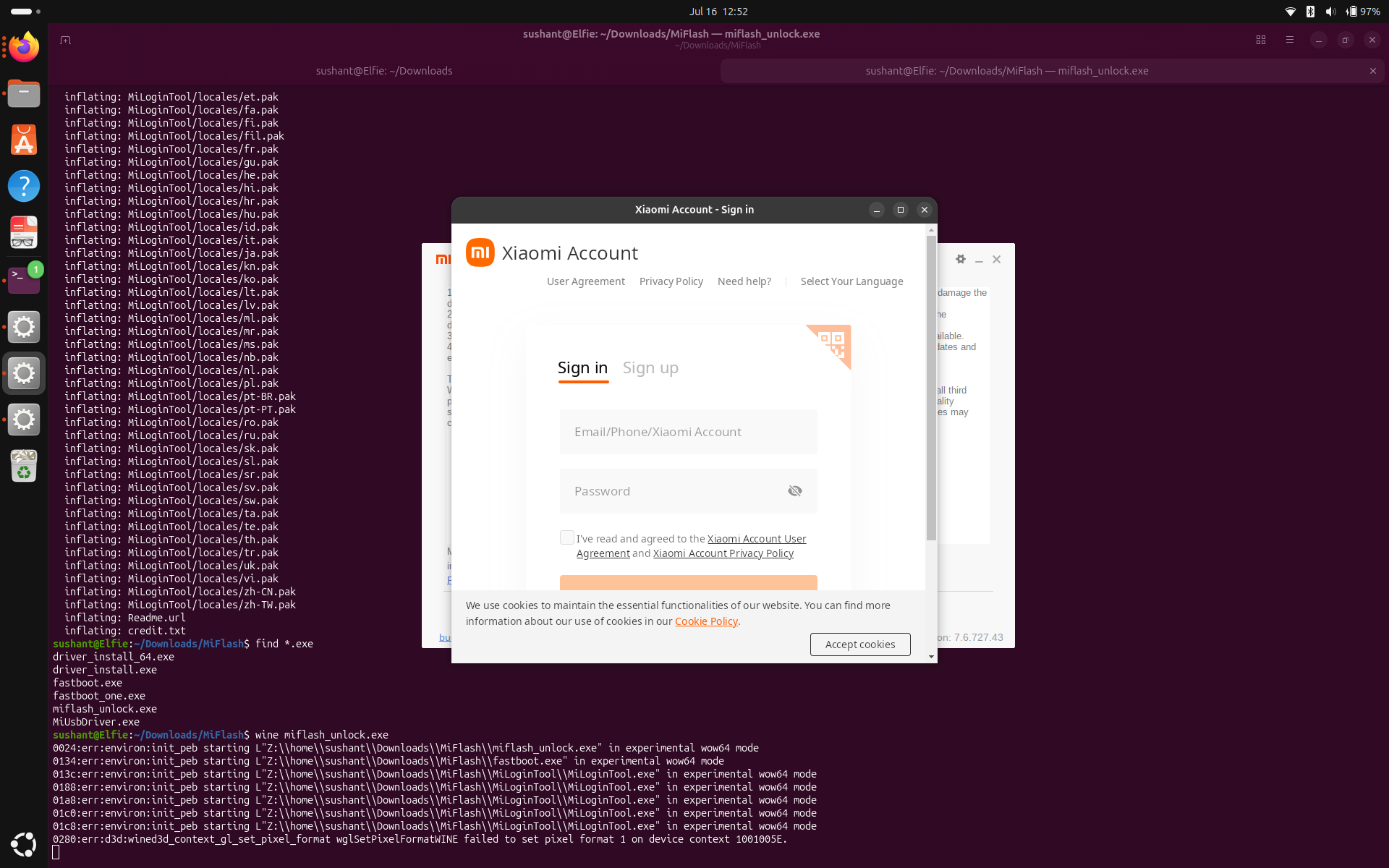Click the highlighted Wine gear icon in dock
Image resolution: width=1389 pixels, height=868 pixels.
(x=24, y=373)
